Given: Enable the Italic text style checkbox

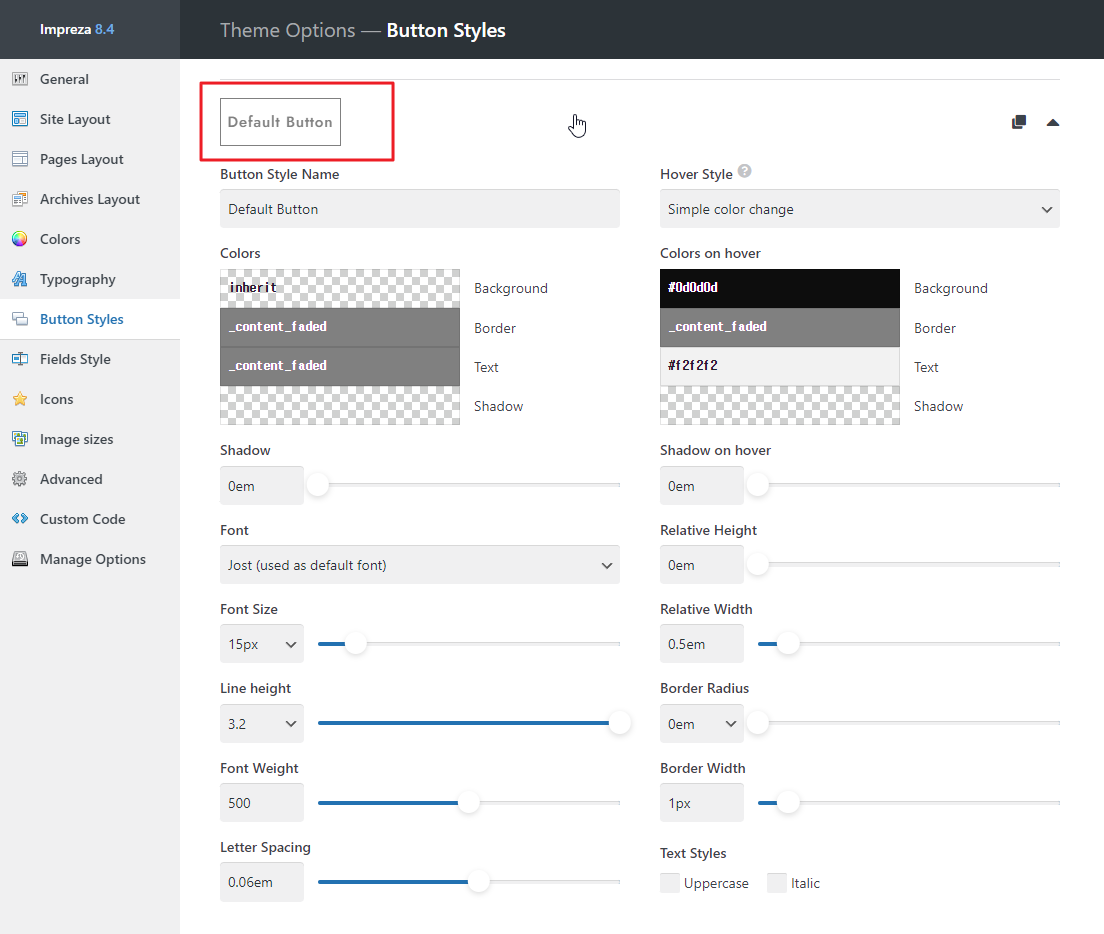Looking at the screenshot, I should [777, 883].
